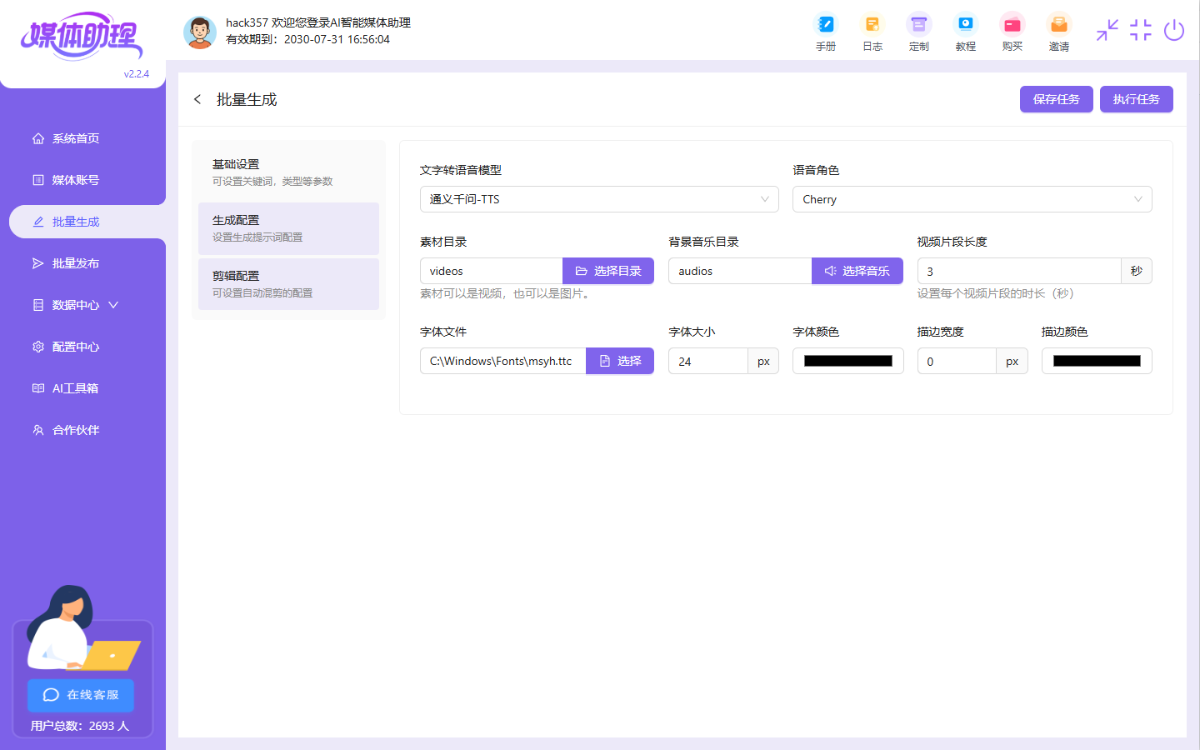The image size is (1200, 750).
Task: Click the back arrow beside 批量生成
Action: [x=197, y=99]
